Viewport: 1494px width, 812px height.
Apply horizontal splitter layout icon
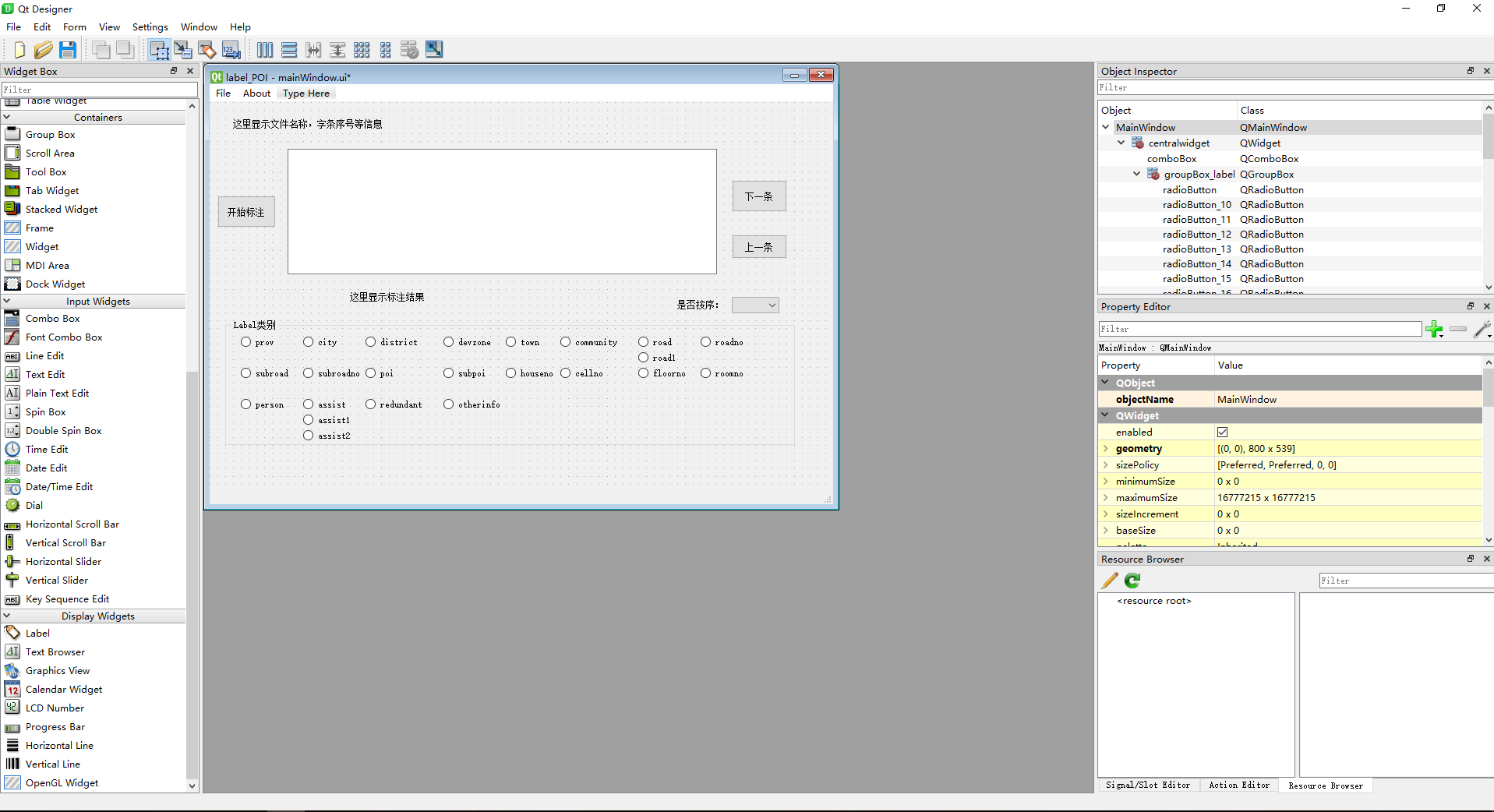(313, 50)
